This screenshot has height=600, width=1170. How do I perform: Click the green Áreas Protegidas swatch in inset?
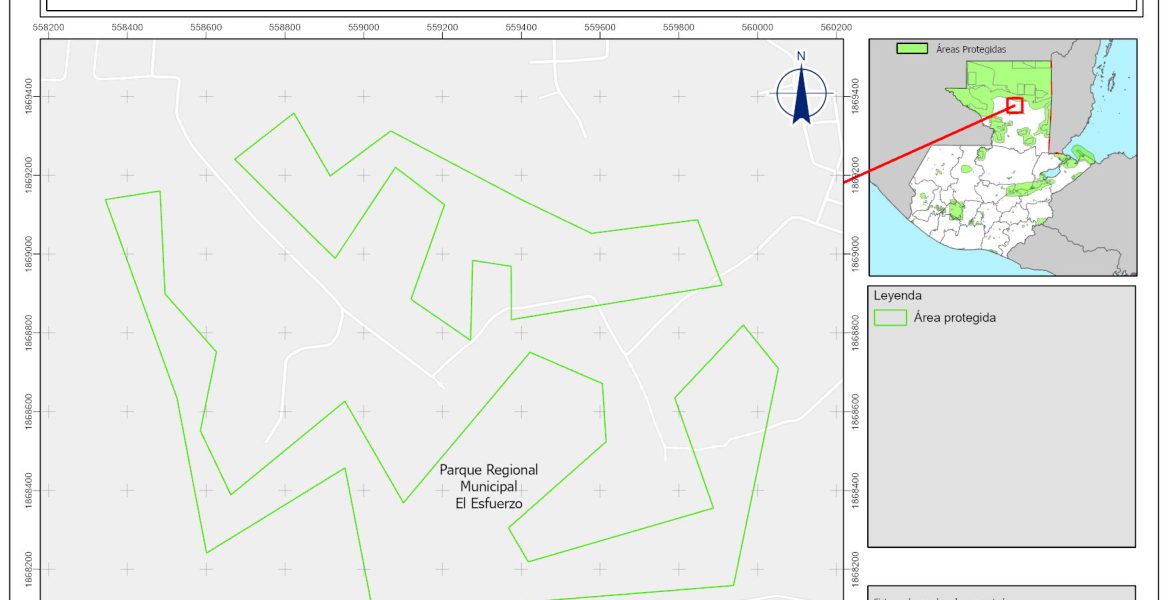click(x=911, y=48)
